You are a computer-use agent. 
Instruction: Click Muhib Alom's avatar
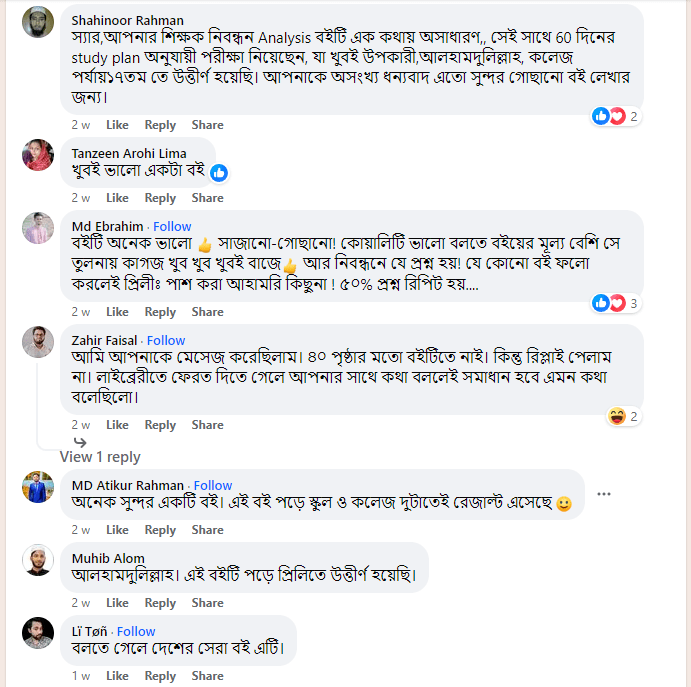tap(38, 560)
